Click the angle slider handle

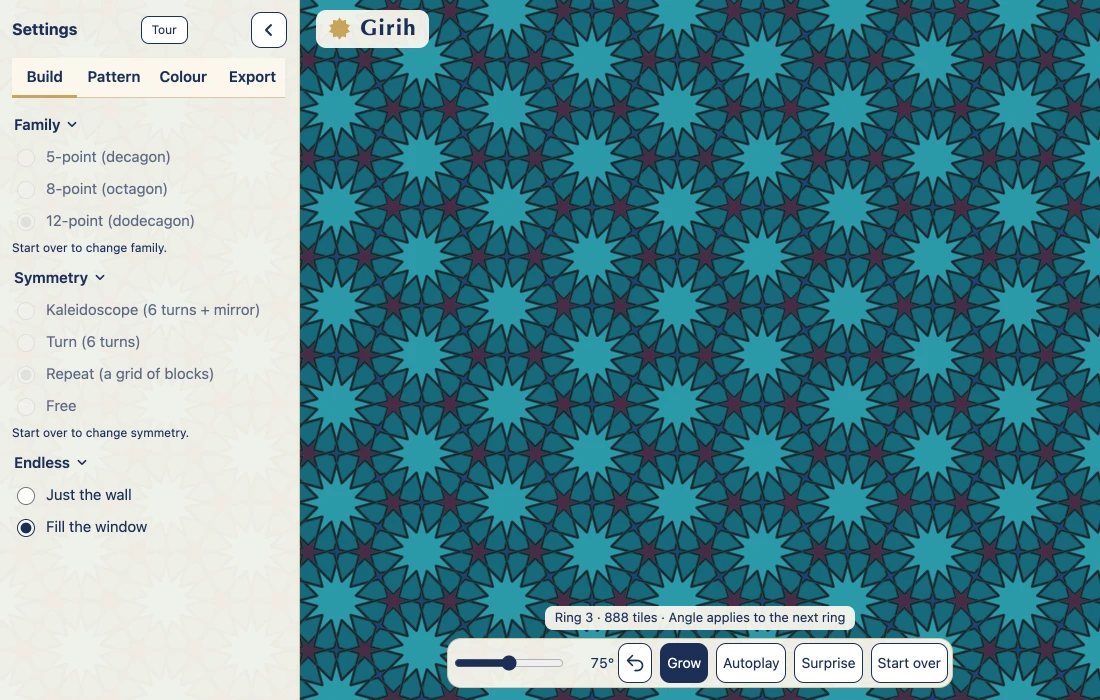coord(509,663)
